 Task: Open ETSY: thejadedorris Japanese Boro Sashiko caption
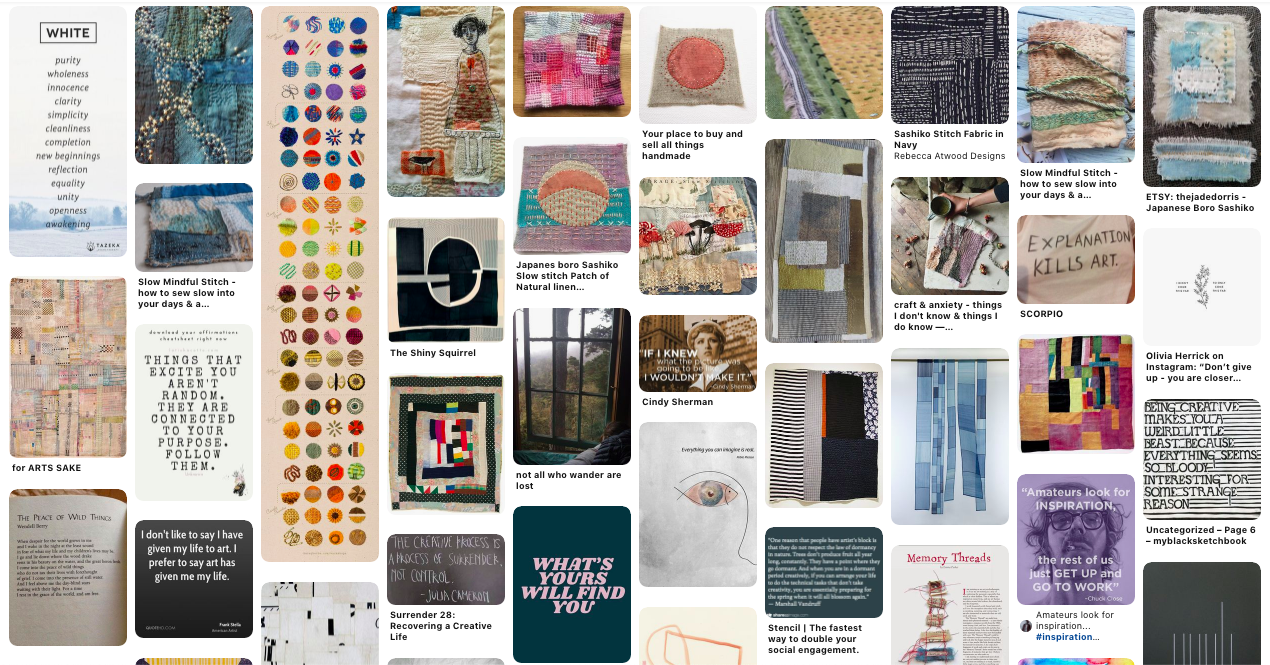click(1200, 202)
